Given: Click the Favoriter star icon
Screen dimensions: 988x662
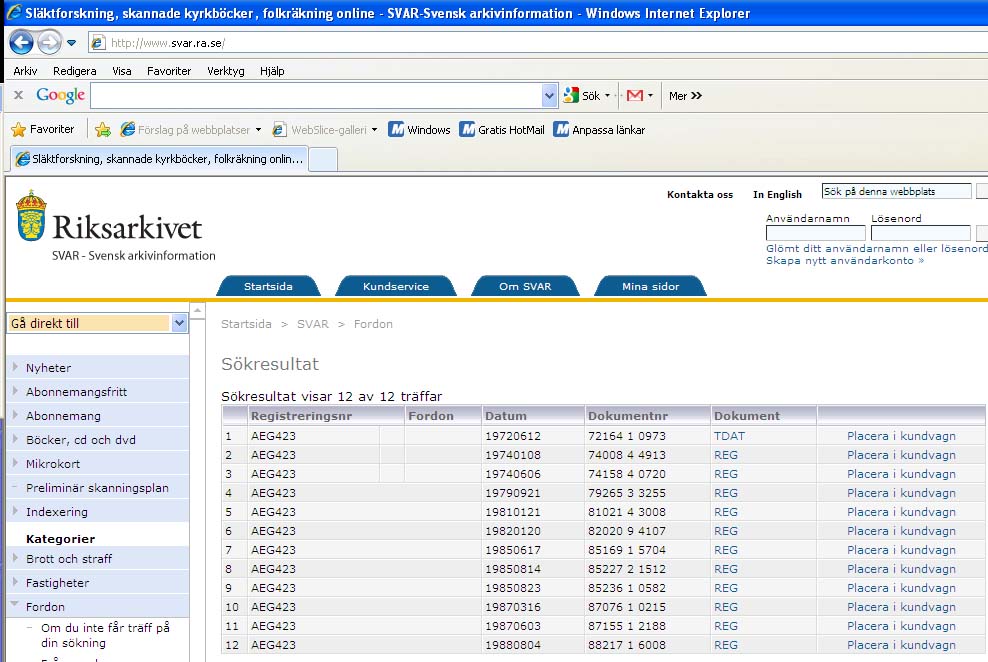Looking at the screenshot, I should 18,130.
